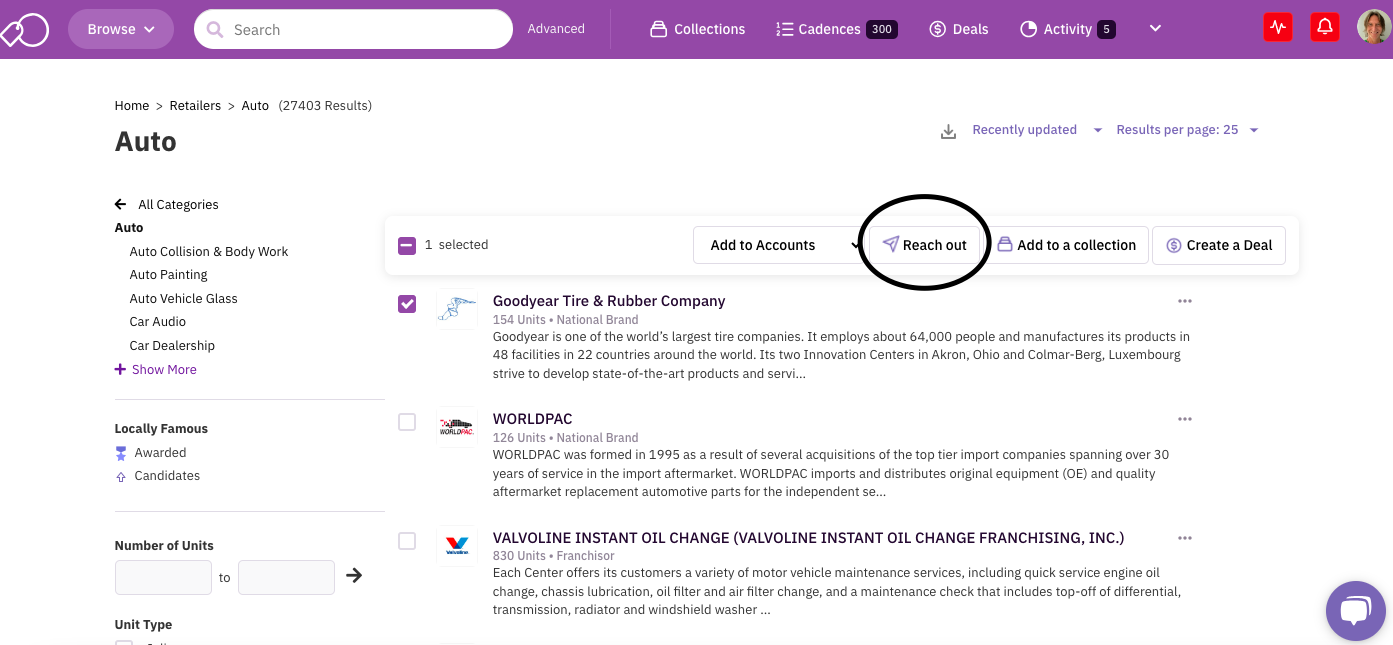
Task: Open the Activity menu item
Action: point(1067,29)
